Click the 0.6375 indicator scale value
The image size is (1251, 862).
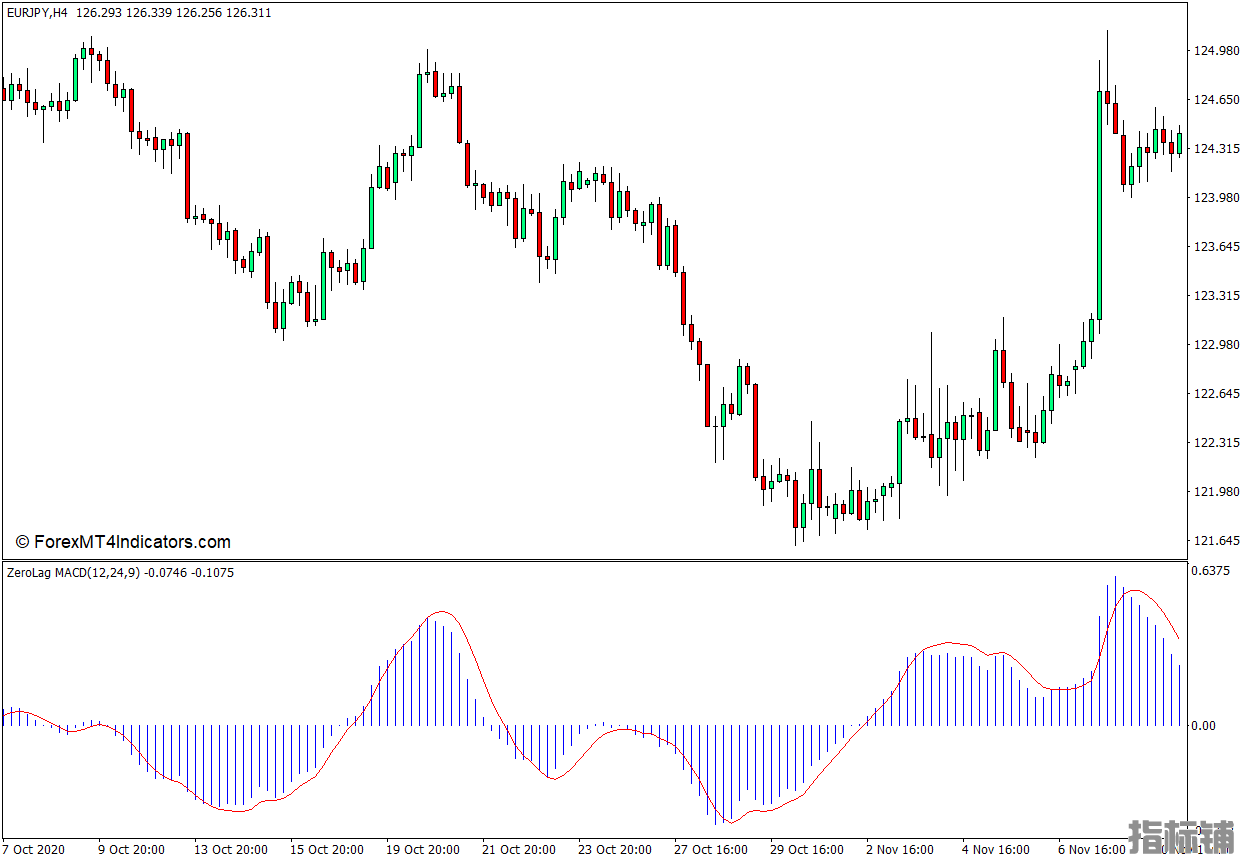tap(1212, 571)
